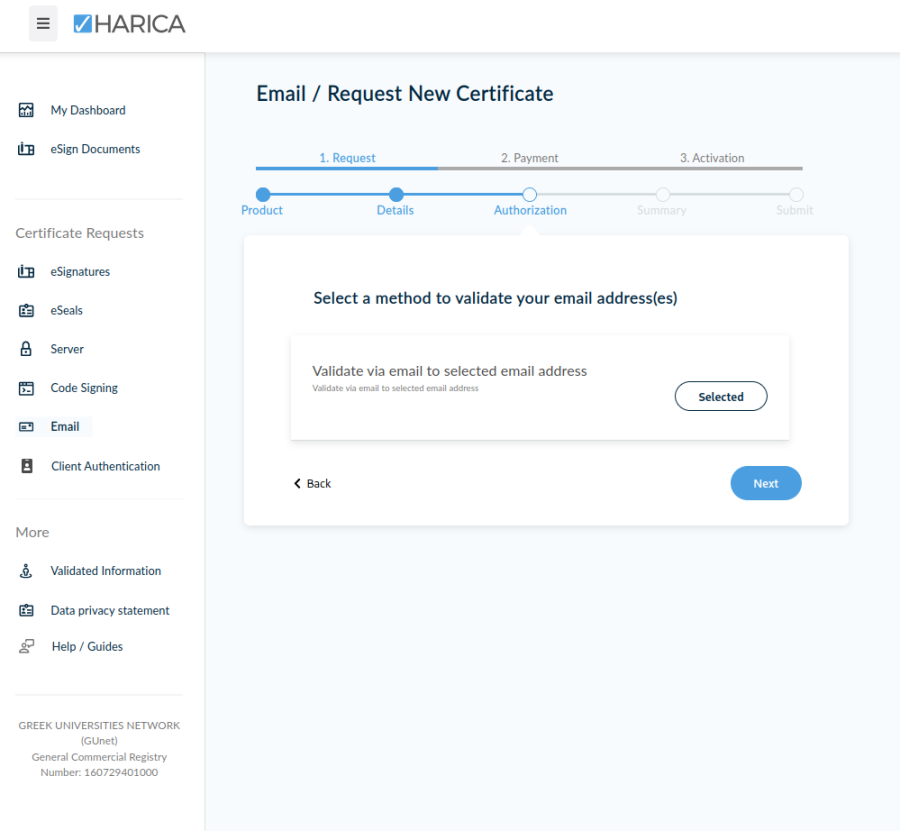
Task: Open the Help / Guides section
Action: [86, 646]
